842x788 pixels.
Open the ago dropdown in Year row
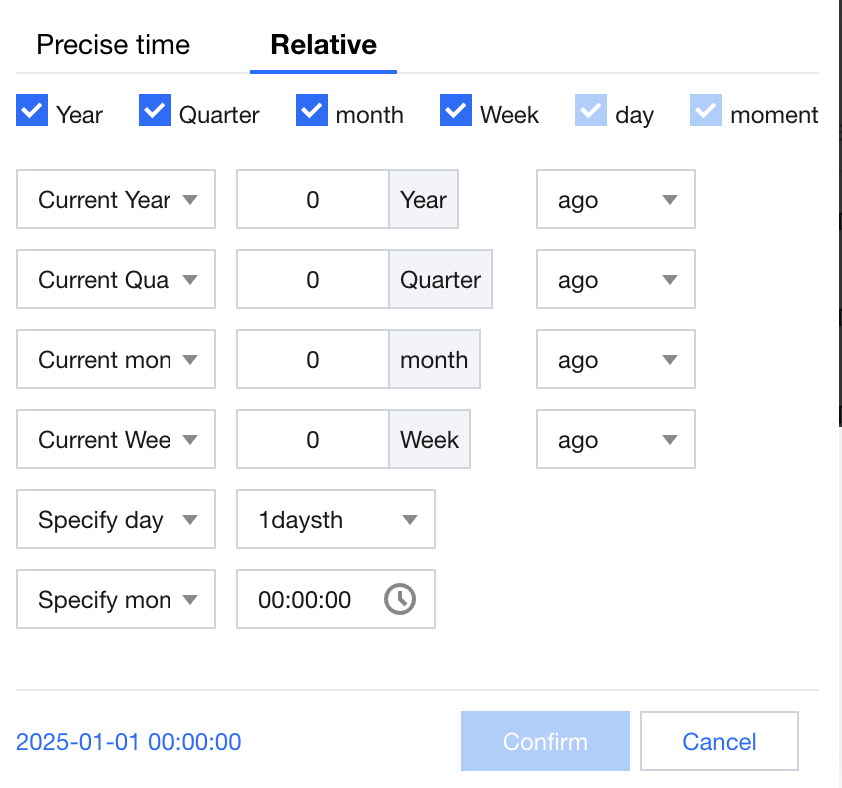click(616, 200)
